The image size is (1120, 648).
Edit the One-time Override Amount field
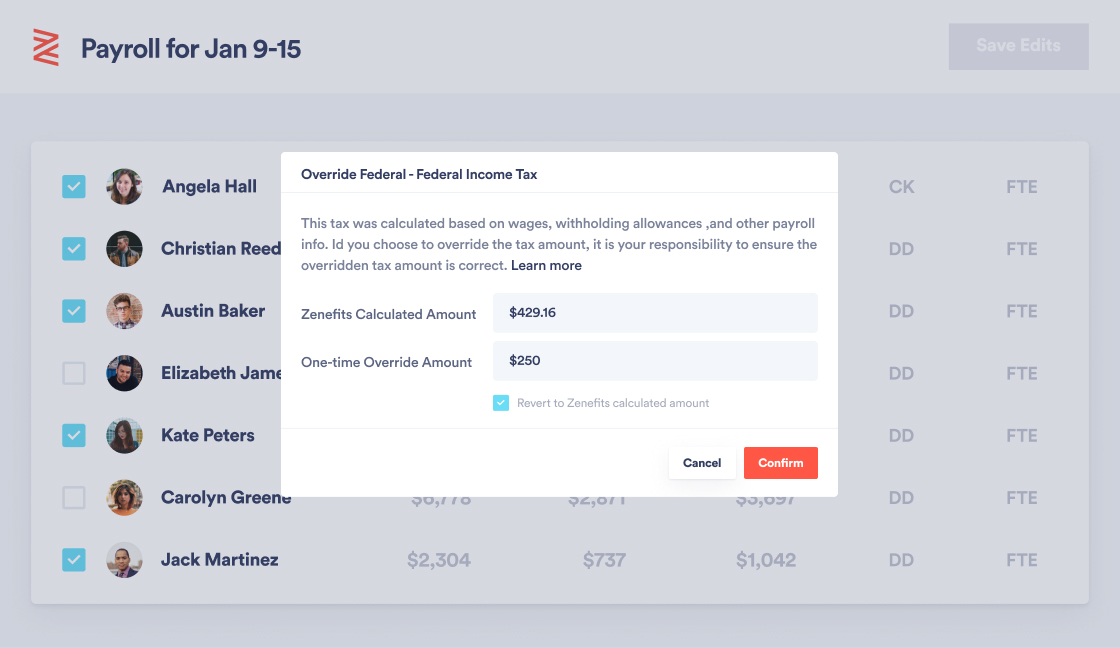pos(655,361)
